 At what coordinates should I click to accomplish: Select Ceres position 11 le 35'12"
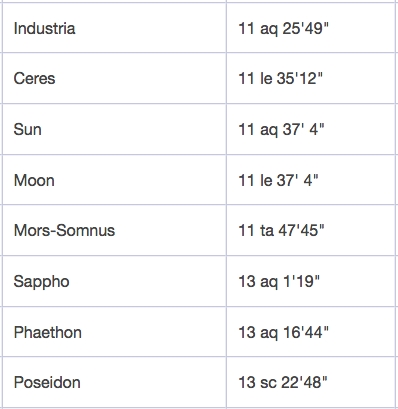point(280,79)
